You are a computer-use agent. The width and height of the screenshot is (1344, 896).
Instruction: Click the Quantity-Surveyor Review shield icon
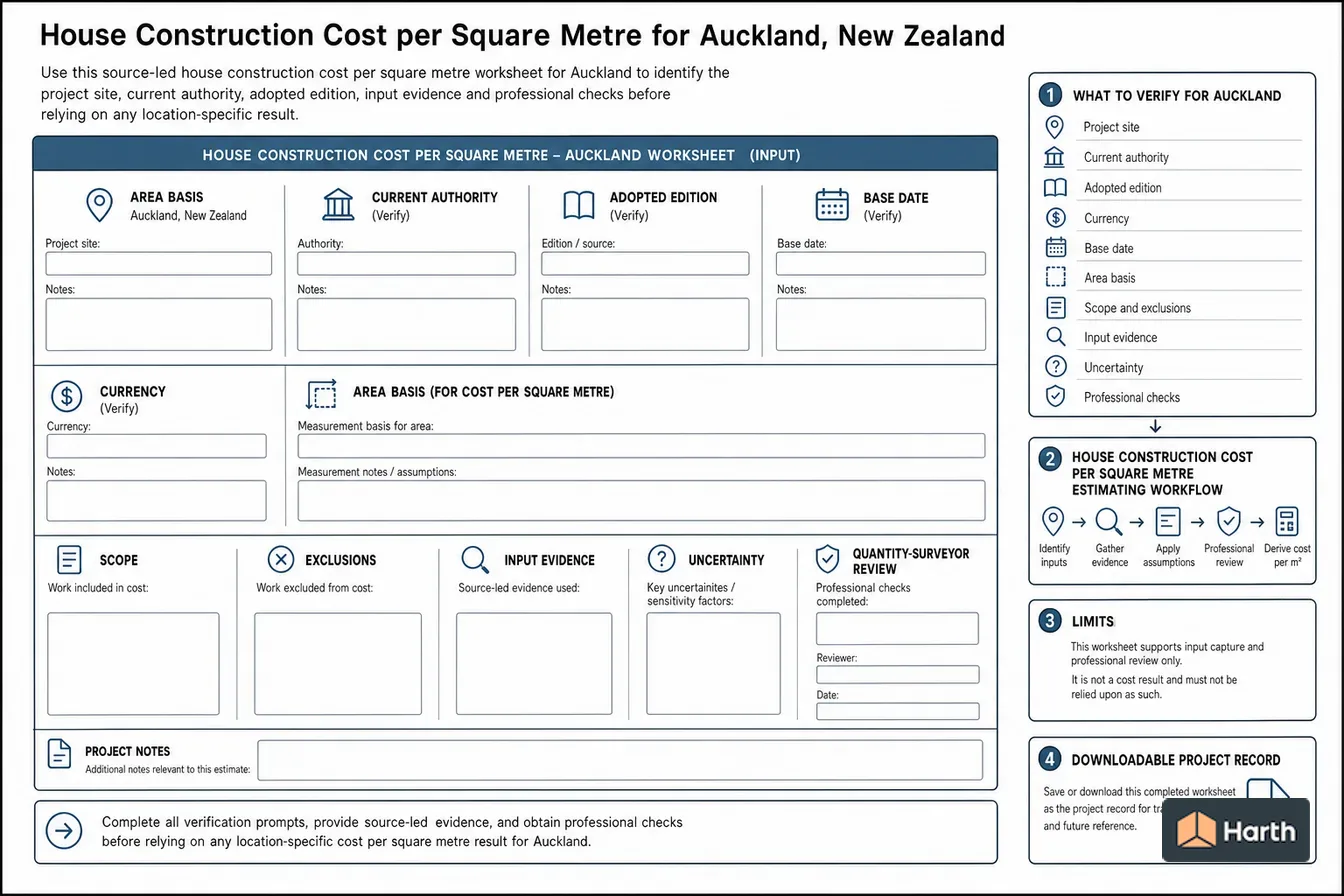(827, 559)
